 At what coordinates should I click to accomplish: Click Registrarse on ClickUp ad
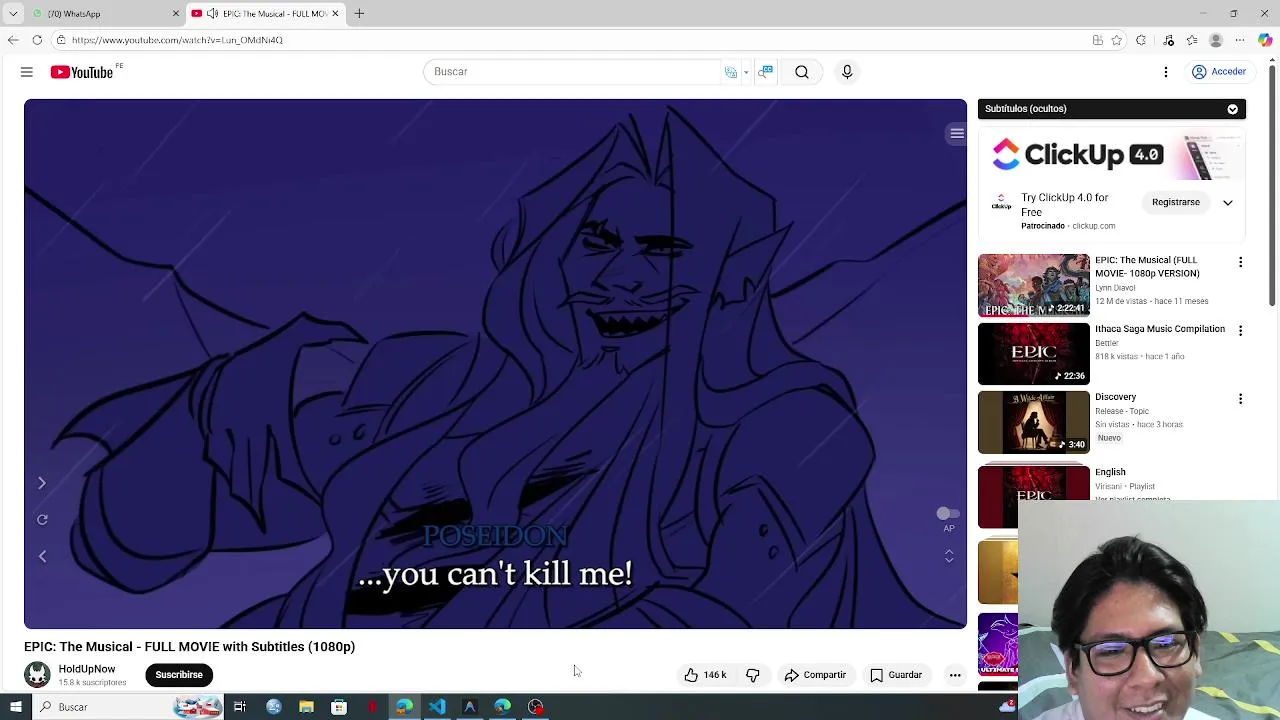coord(1176,202)
